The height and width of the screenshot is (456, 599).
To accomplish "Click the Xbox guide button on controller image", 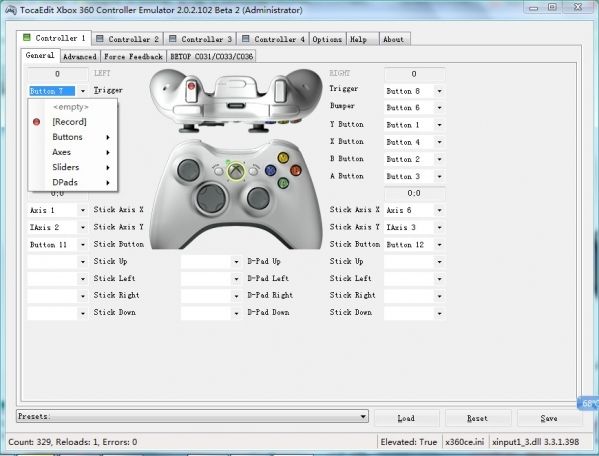I will 236,171.
